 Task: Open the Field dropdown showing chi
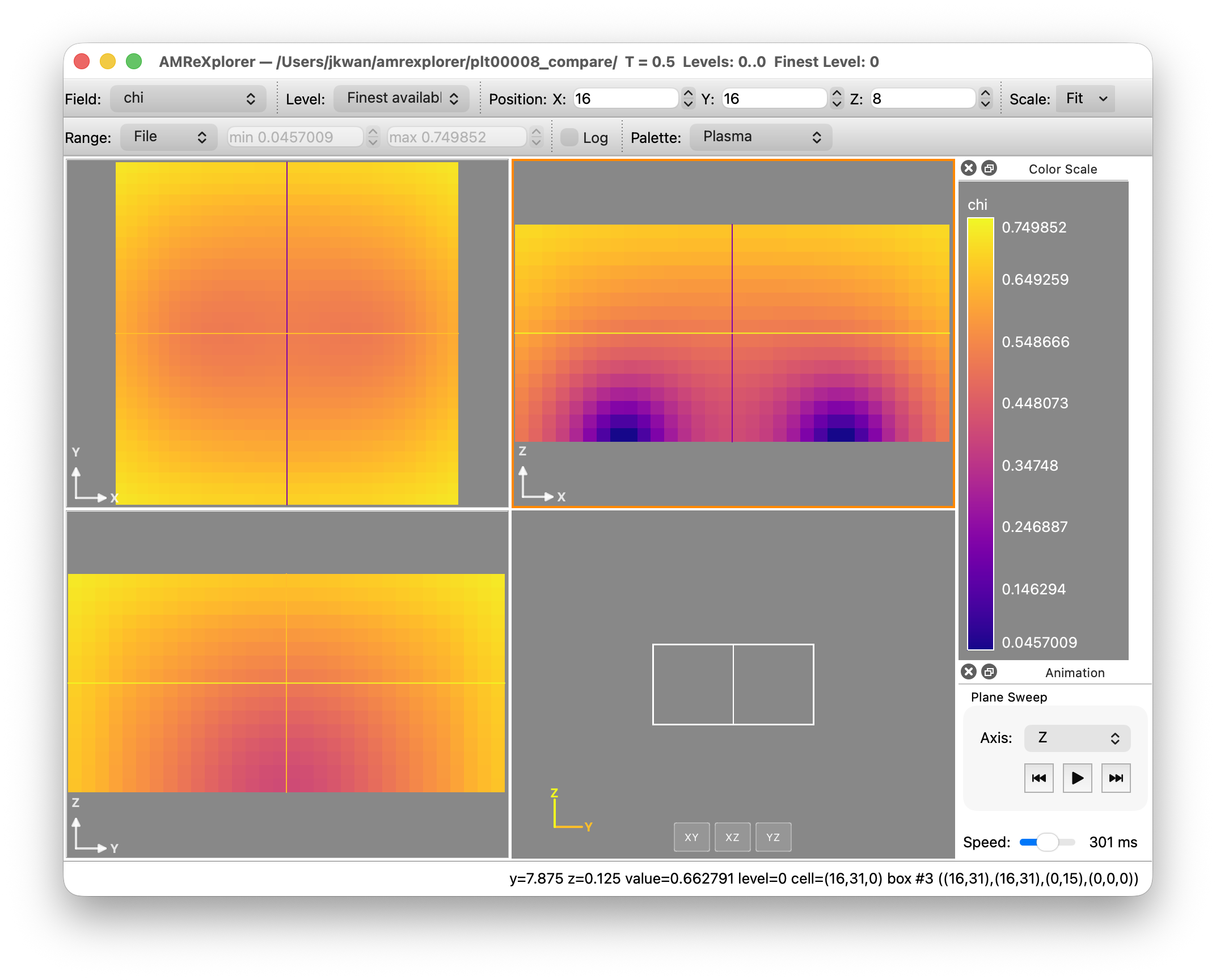tap(188, 99)
